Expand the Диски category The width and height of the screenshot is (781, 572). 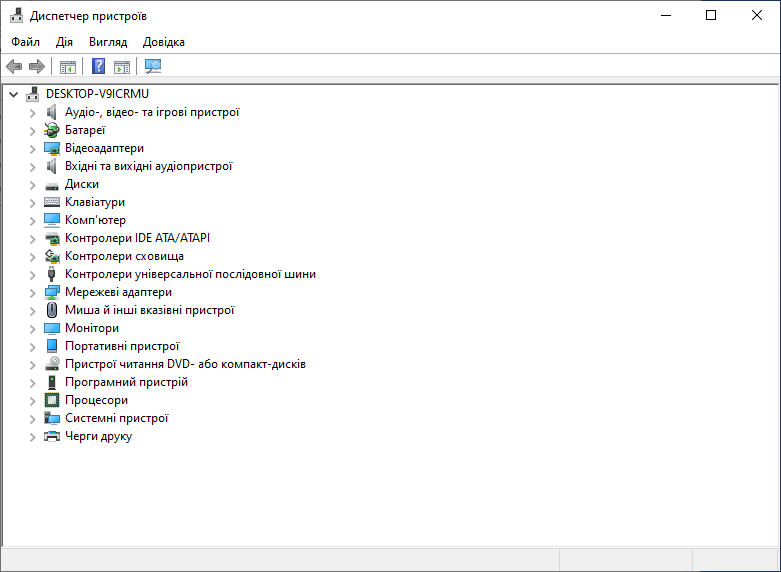pyautogui.click(x=32, y=184)
